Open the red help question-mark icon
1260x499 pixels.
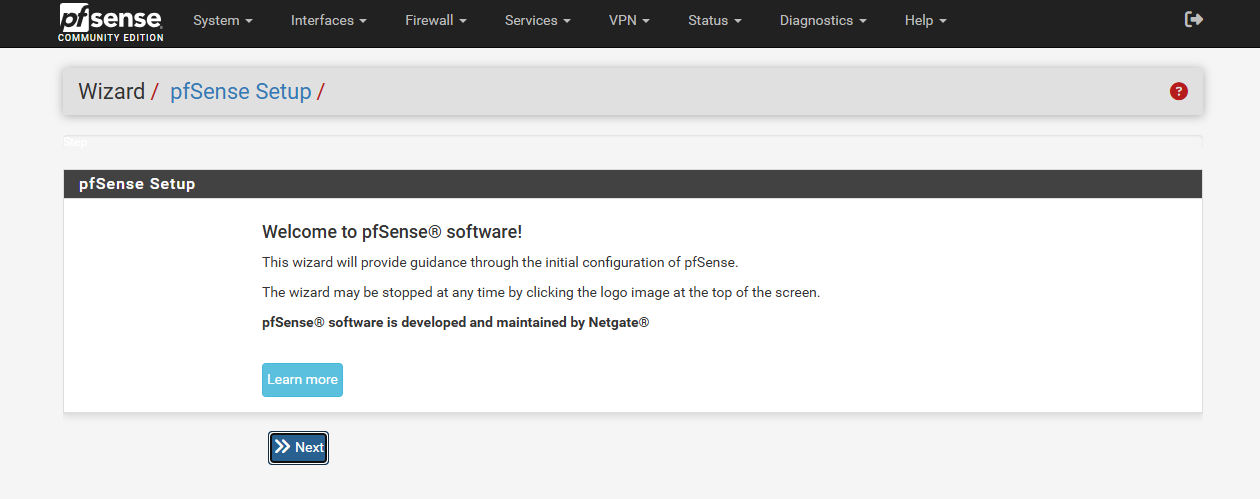(1179, 91)
